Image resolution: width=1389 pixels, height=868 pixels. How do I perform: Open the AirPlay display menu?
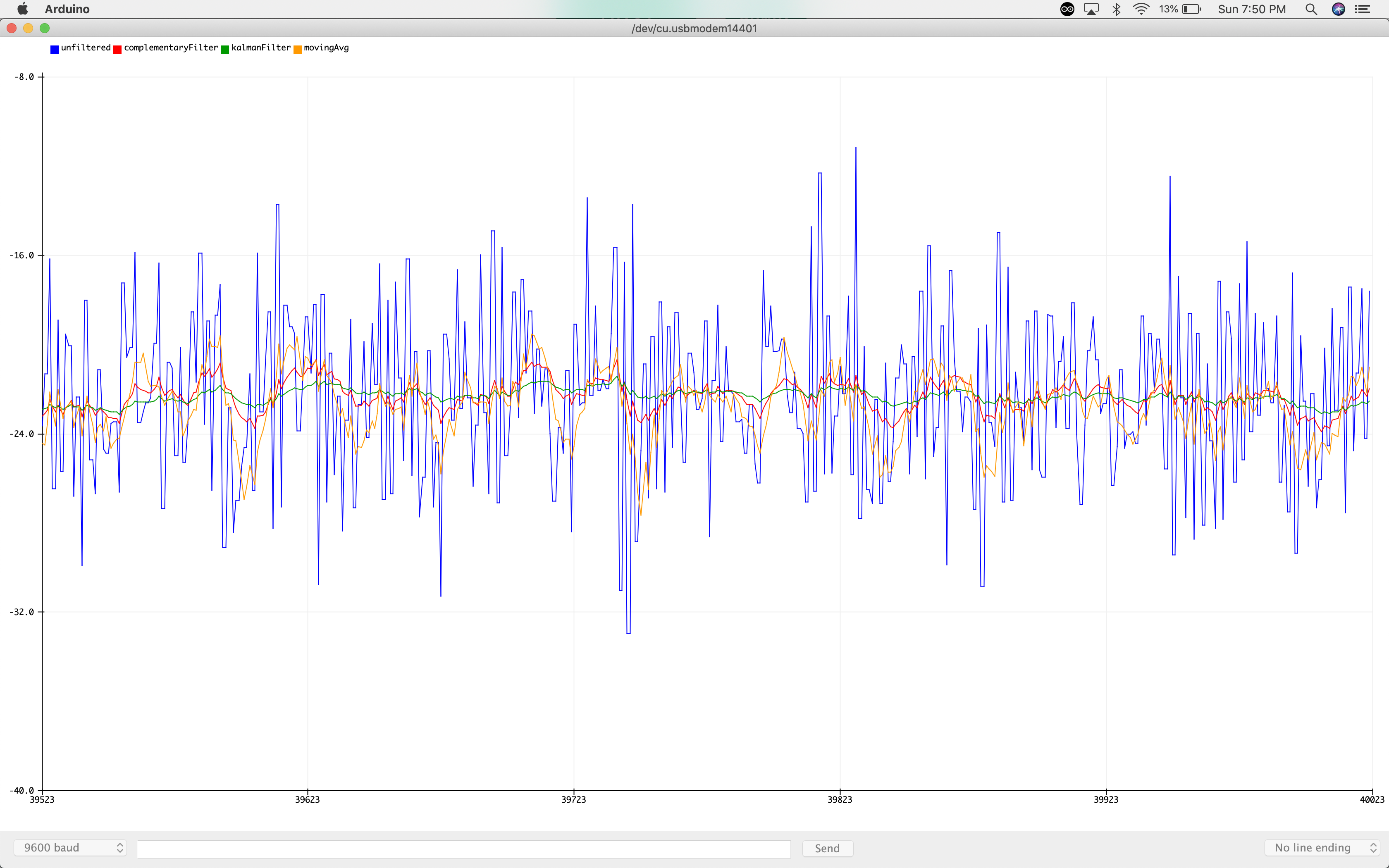1091,9
